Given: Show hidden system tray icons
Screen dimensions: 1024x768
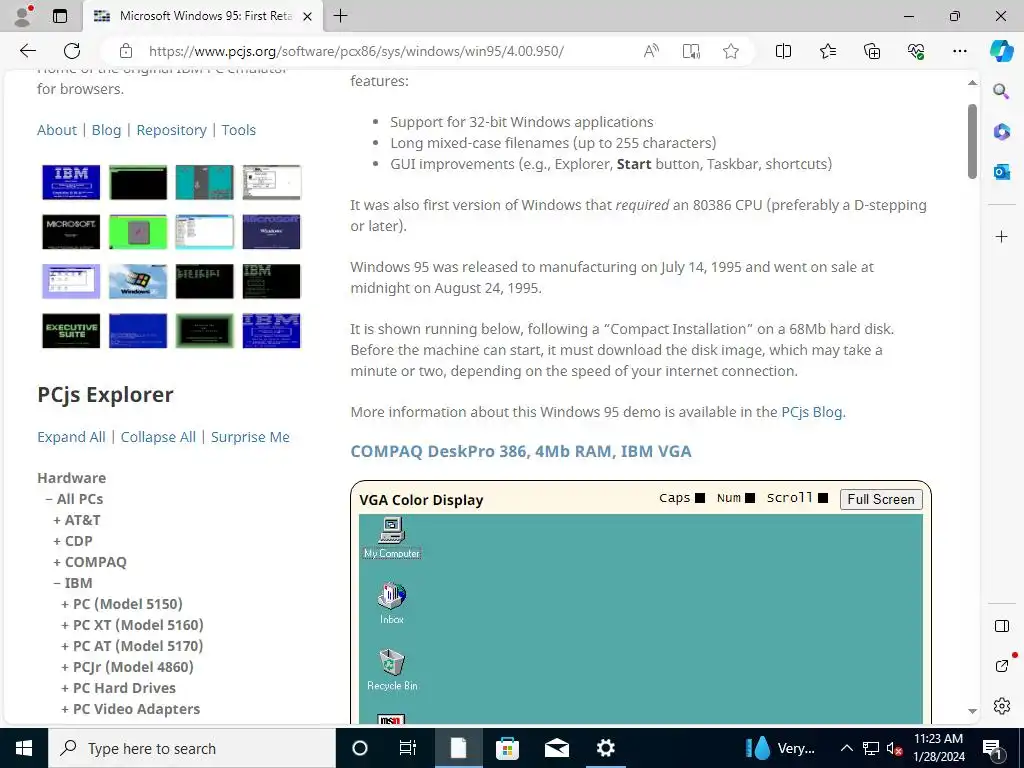Looking at the screenshot, I should click(846, 748).
